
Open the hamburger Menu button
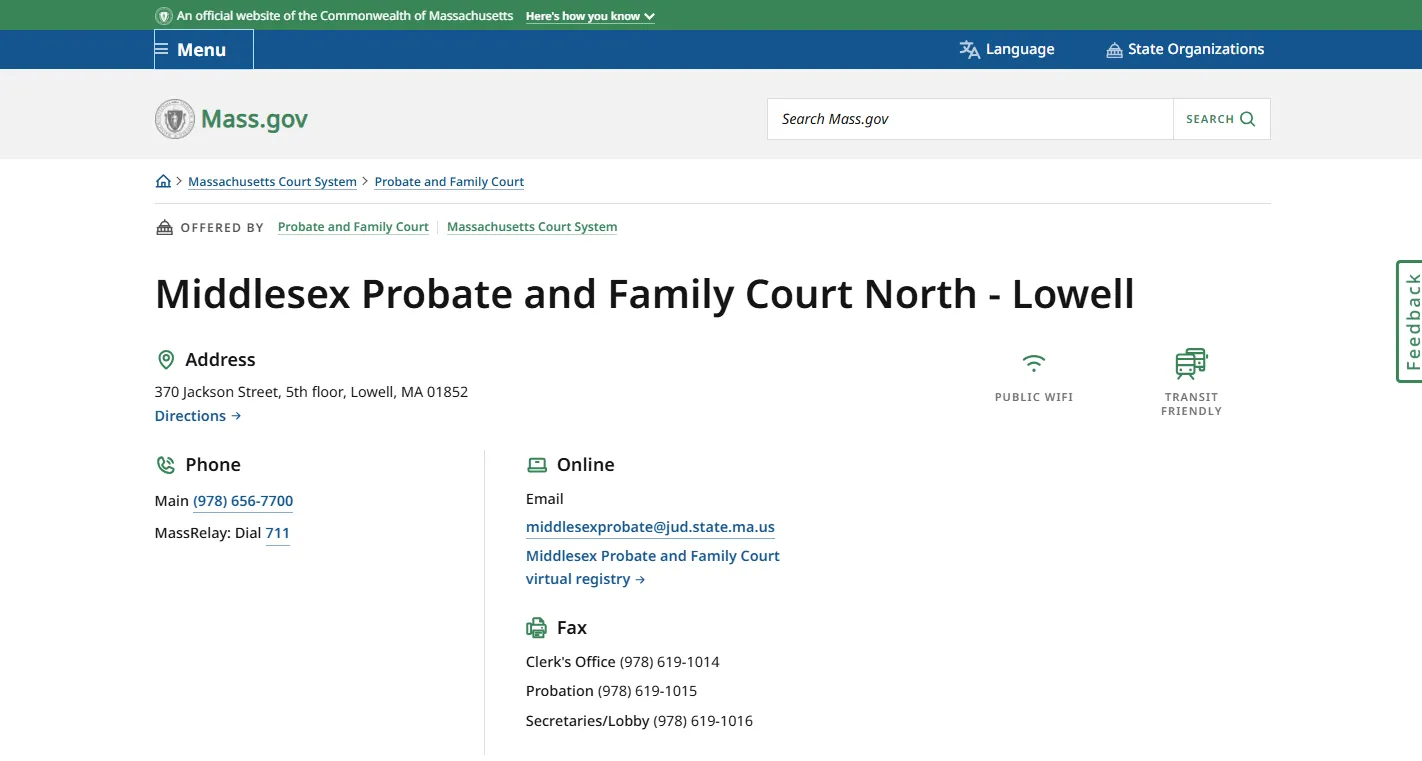click(203, 49)
